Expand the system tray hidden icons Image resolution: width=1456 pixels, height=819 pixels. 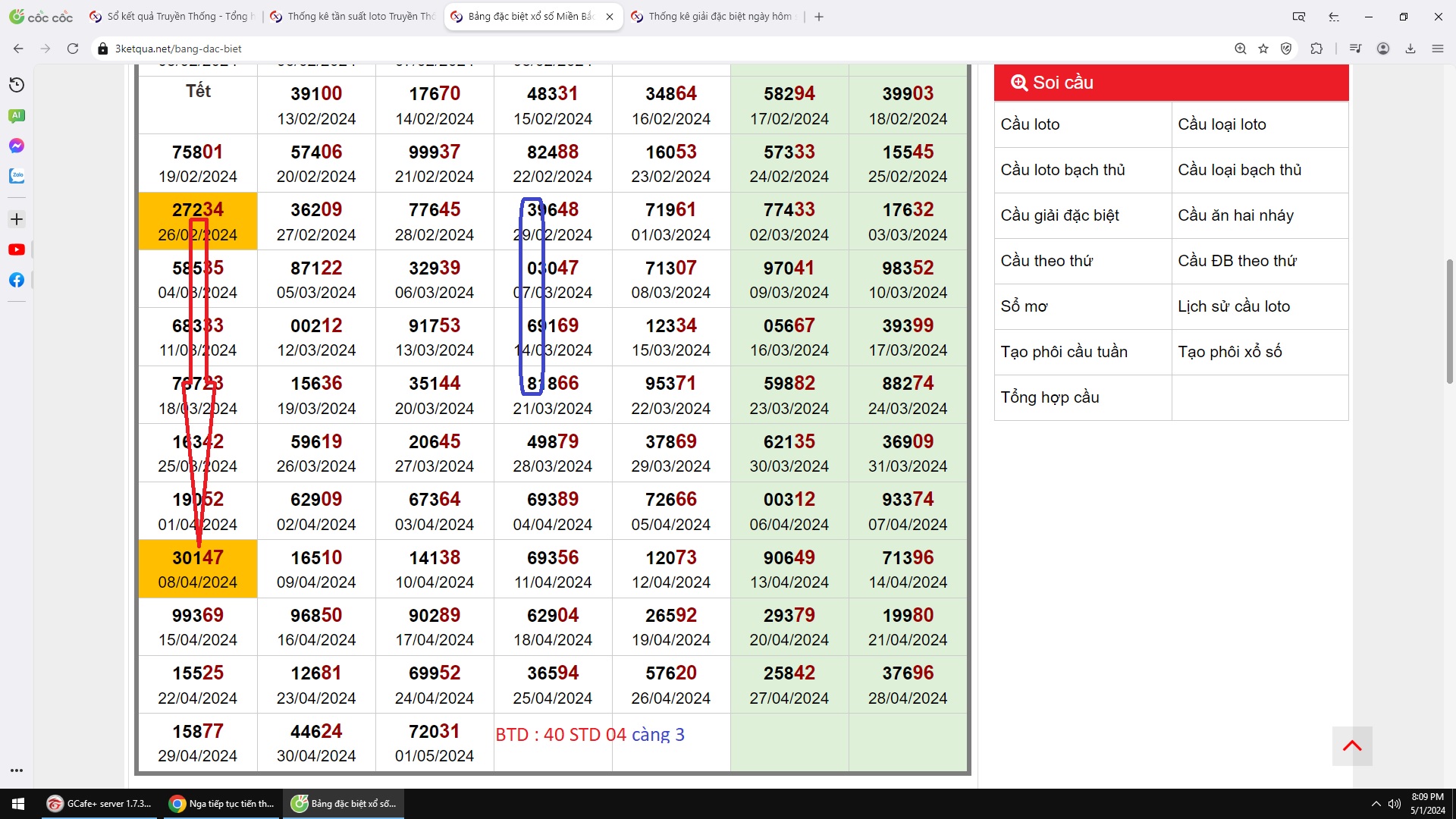(x=1376, y=804)
